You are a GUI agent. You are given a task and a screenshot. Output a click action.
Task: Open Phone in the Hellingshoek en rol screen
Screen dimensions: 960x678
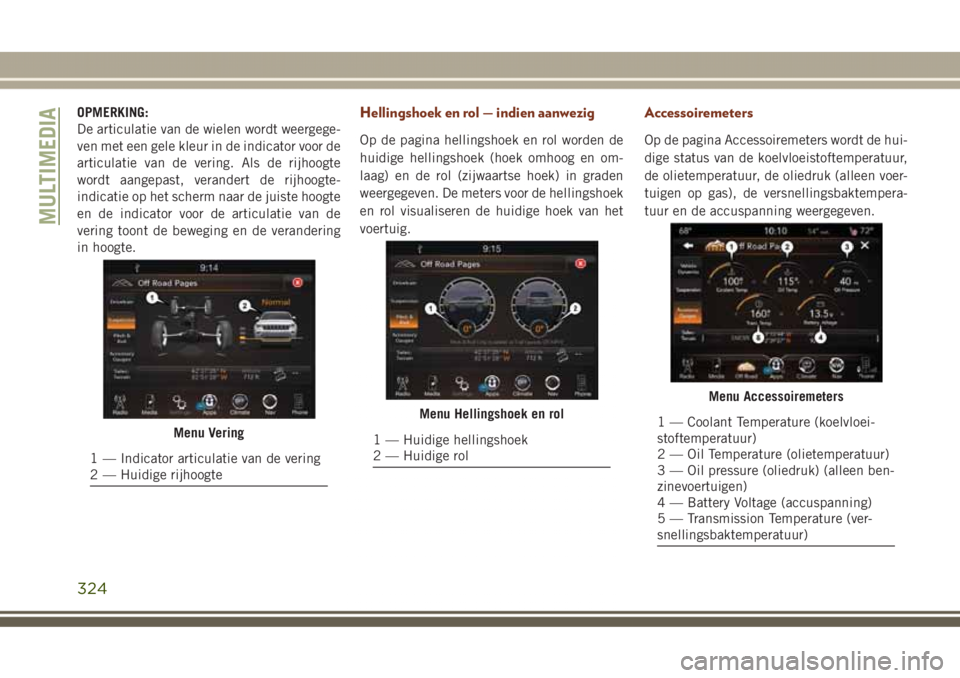click(x=582, y=386)
